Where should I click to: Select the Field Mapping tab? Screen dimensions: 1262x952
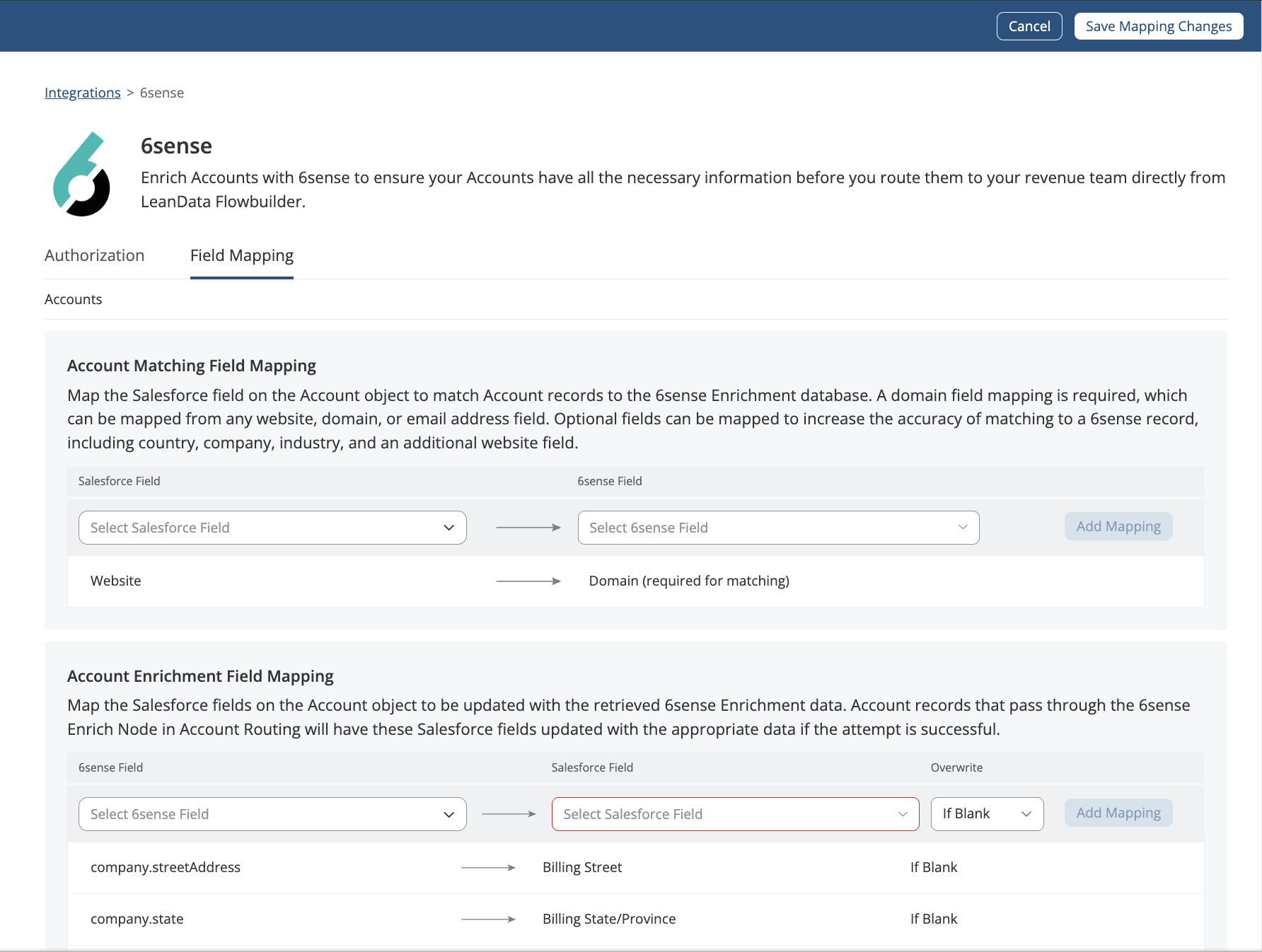point(242,256)
